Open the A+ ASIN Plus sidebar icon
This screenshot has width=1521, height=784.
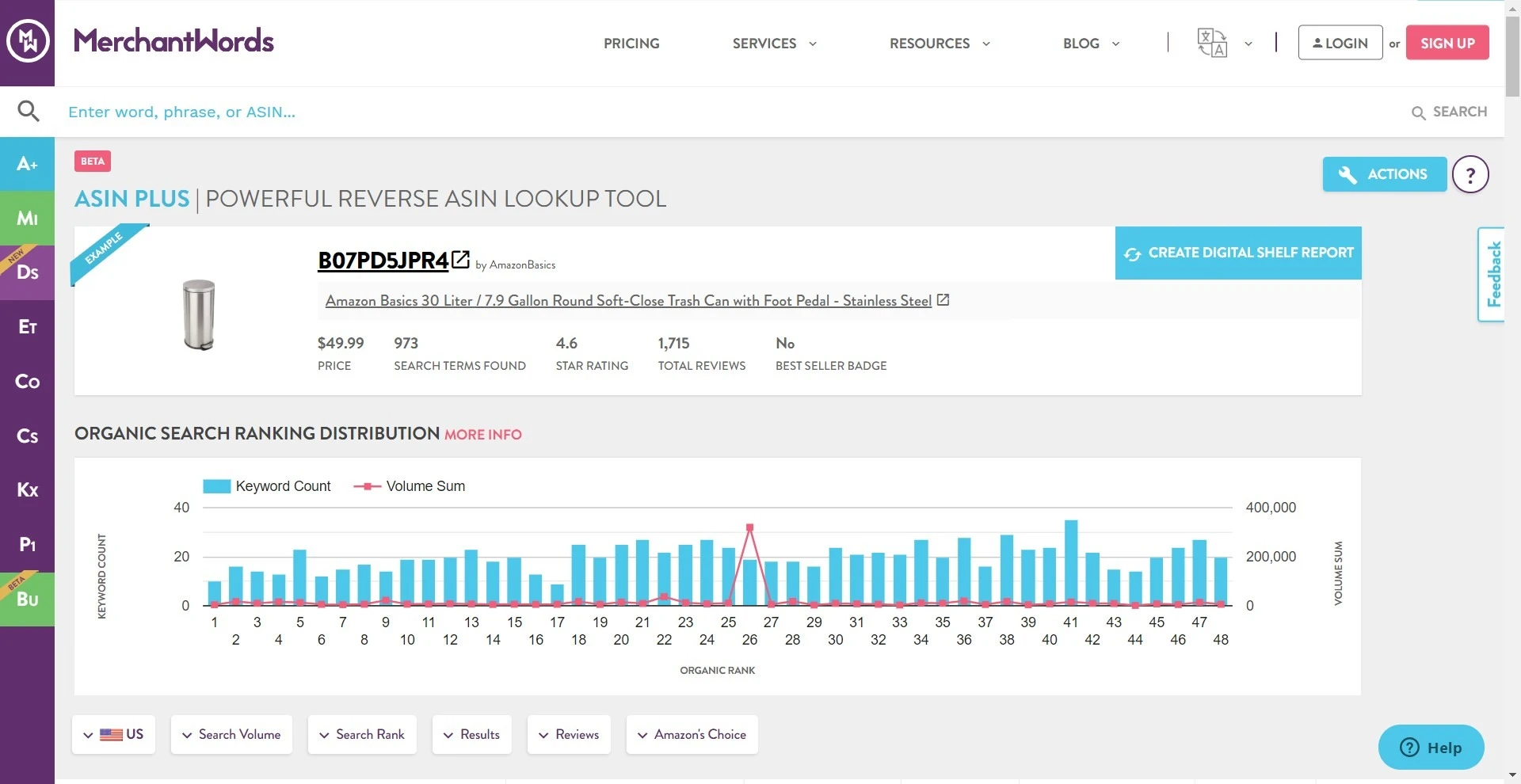pos(27,164)
